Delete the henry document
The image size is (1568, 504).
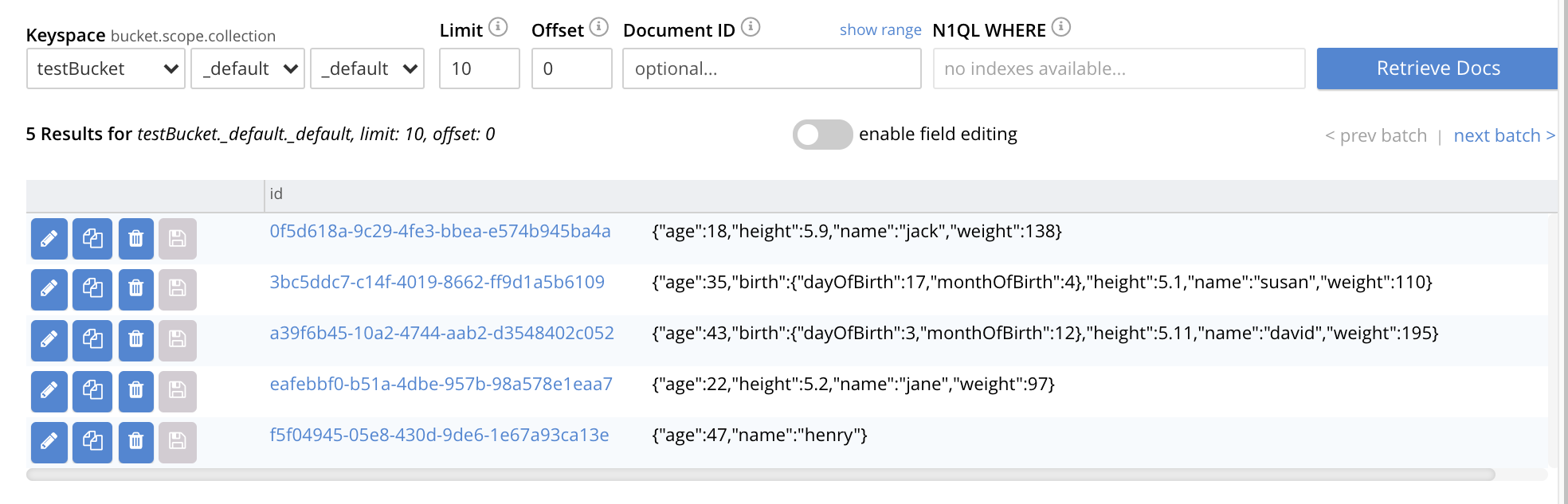pos(135,443)
